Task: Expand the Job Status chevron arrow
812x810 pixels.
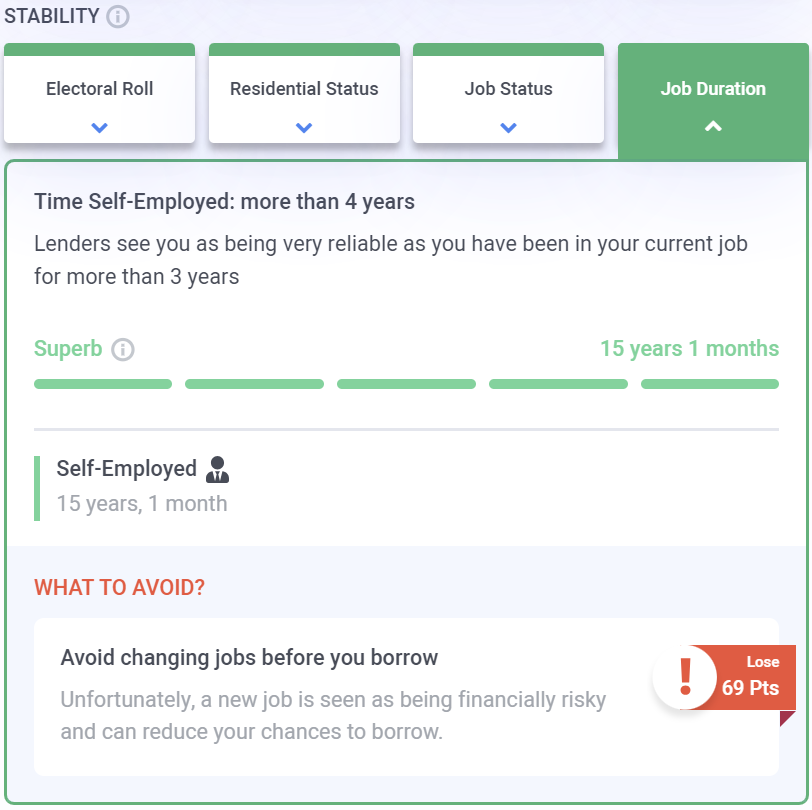Action: coord(508,128)
